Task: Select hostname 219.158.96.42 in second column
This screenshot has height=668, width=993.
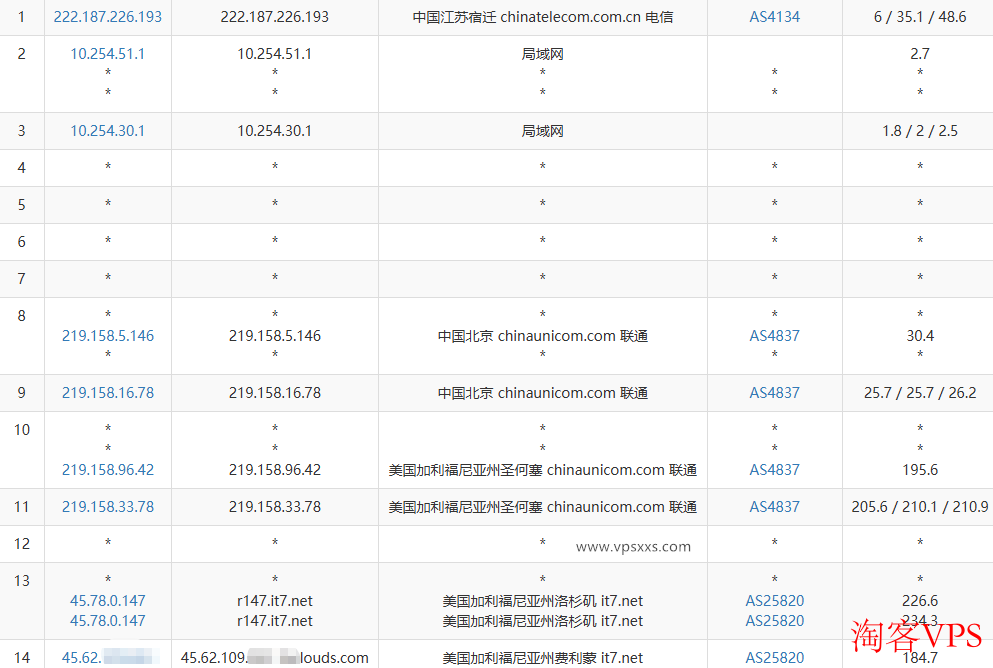Action: (x=275, y=470)
